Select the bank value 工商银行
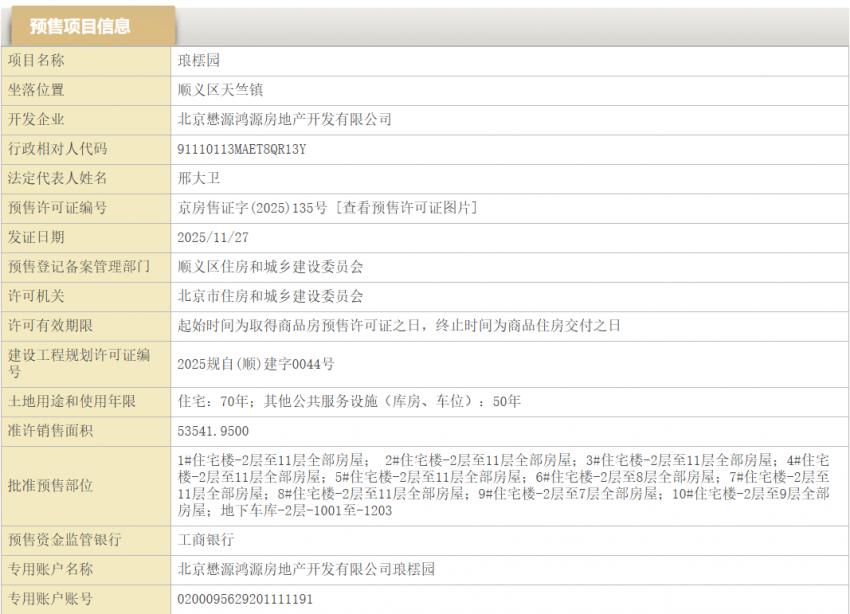This screenshot has width=850, height=614. coord(206,540)
